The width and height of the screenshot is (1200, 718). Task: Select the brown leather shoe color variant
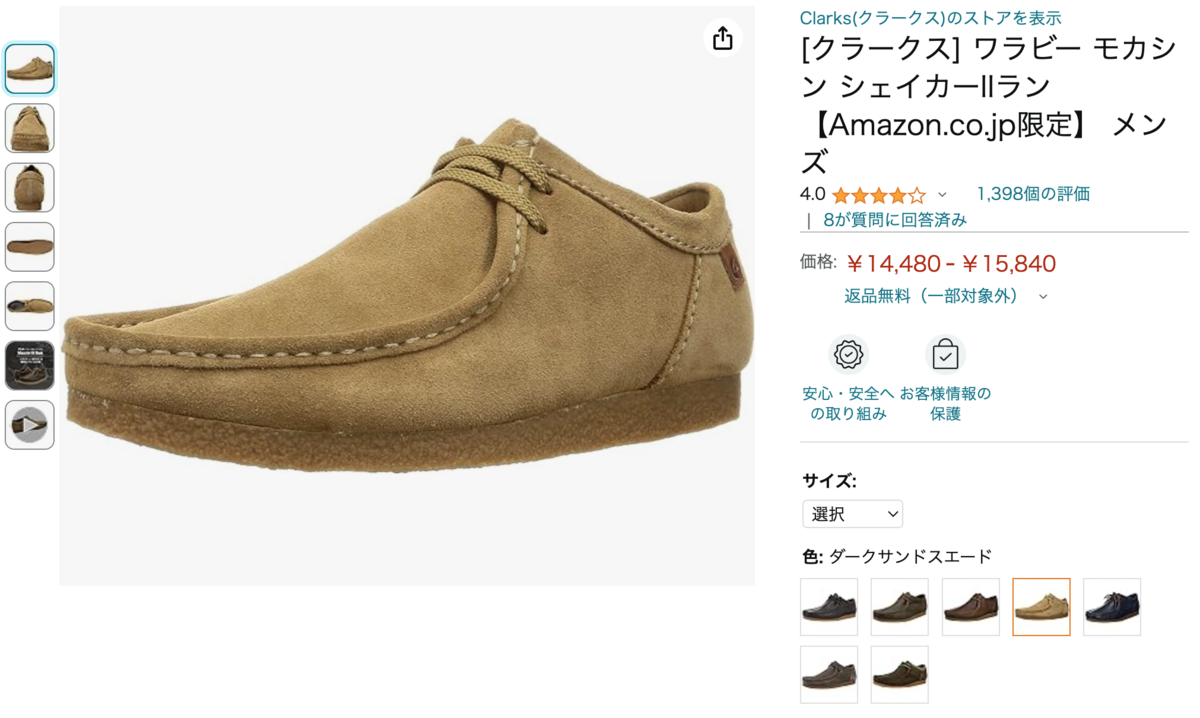pyautogui.click(x=971, y=607)
